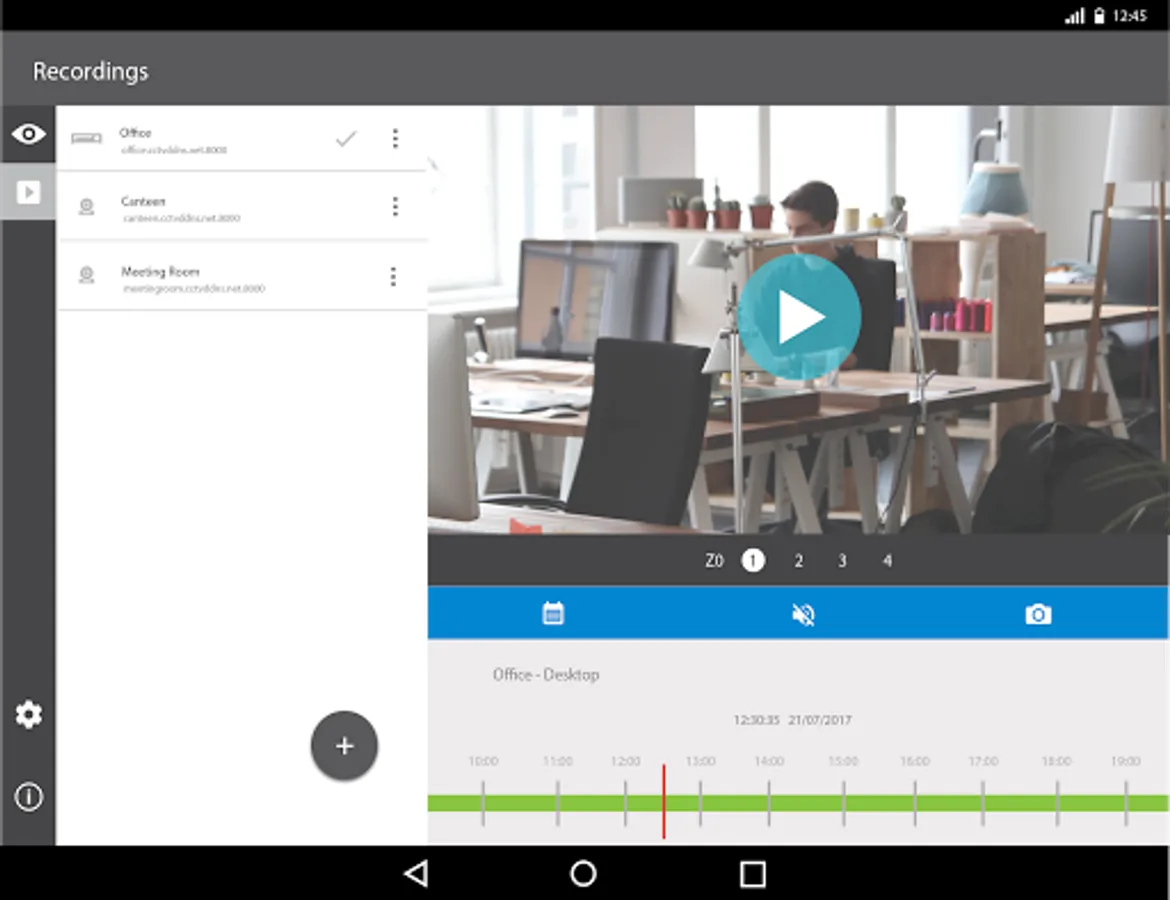The width and height of the screenshot is (1170, 900).
Task: Open info icon in sidebar
Action: 28,797
